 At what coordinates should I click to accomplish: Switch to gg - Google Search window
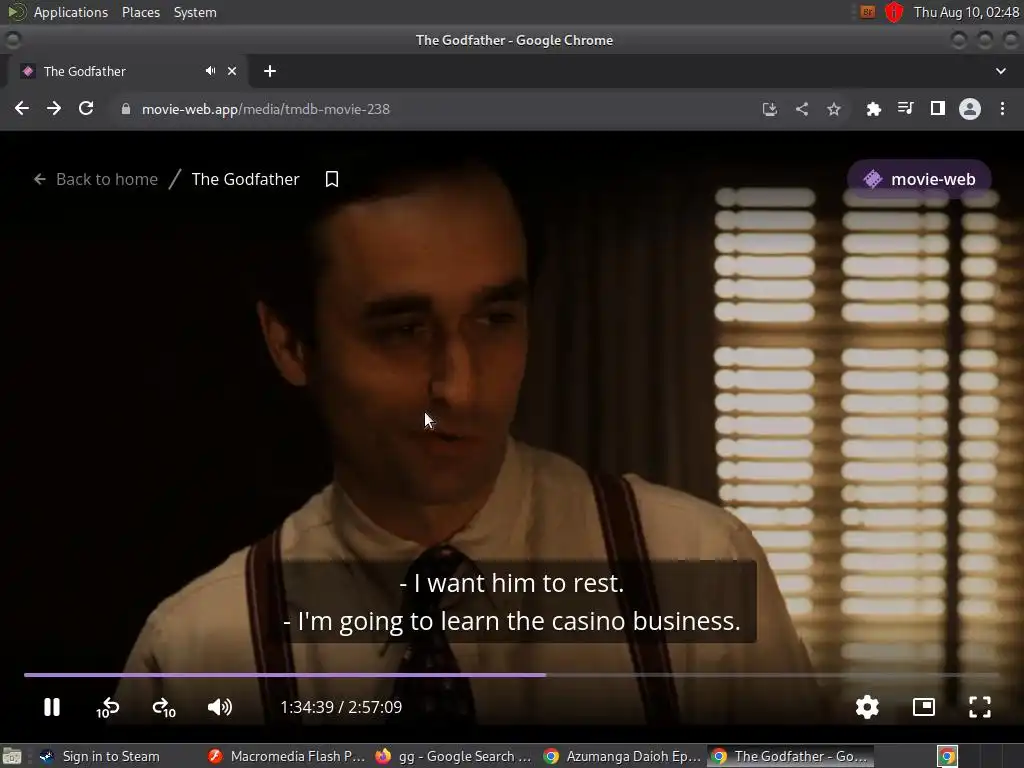(454, 756)
